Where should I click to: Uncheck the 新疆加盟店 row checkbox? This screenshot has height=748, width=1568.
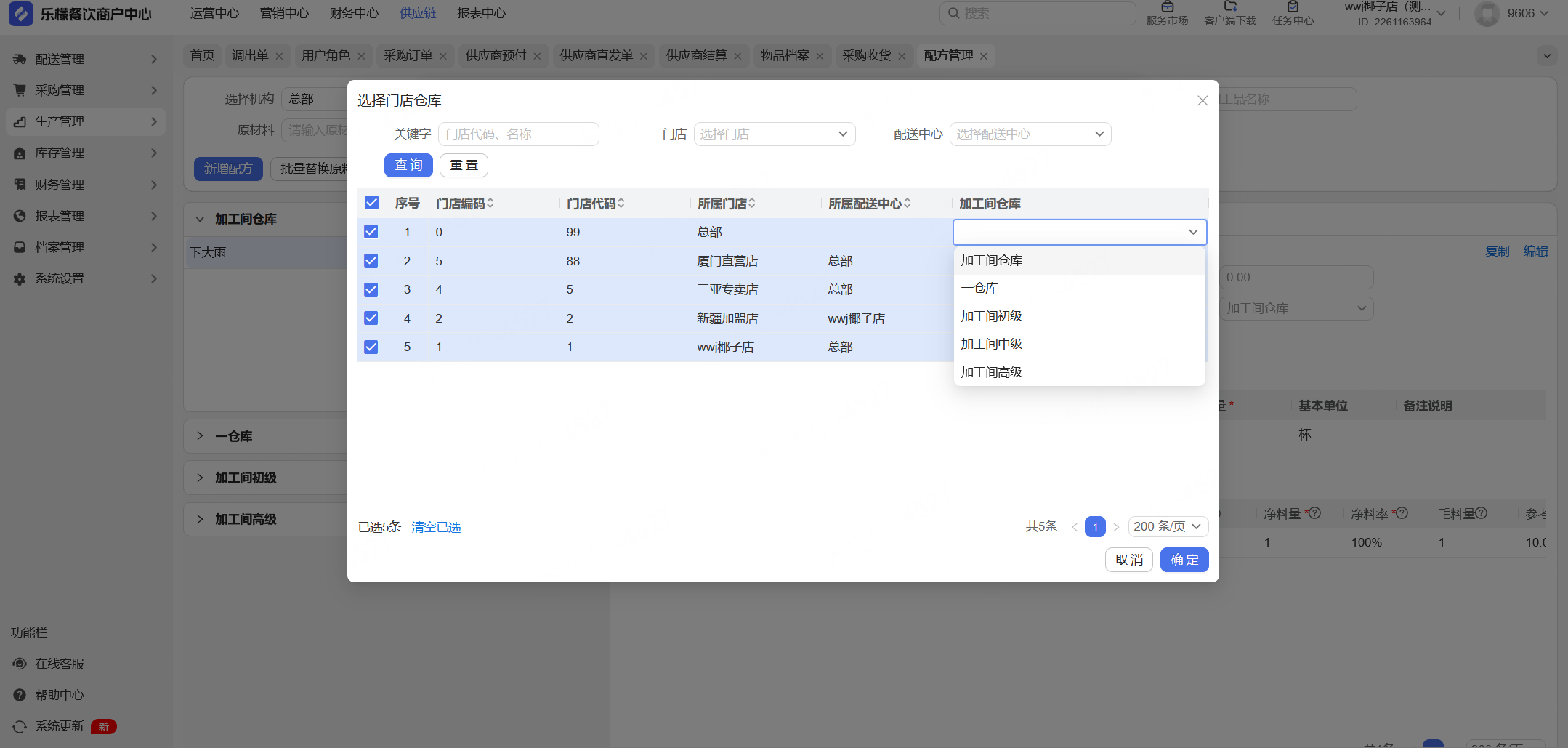[371, 318]
